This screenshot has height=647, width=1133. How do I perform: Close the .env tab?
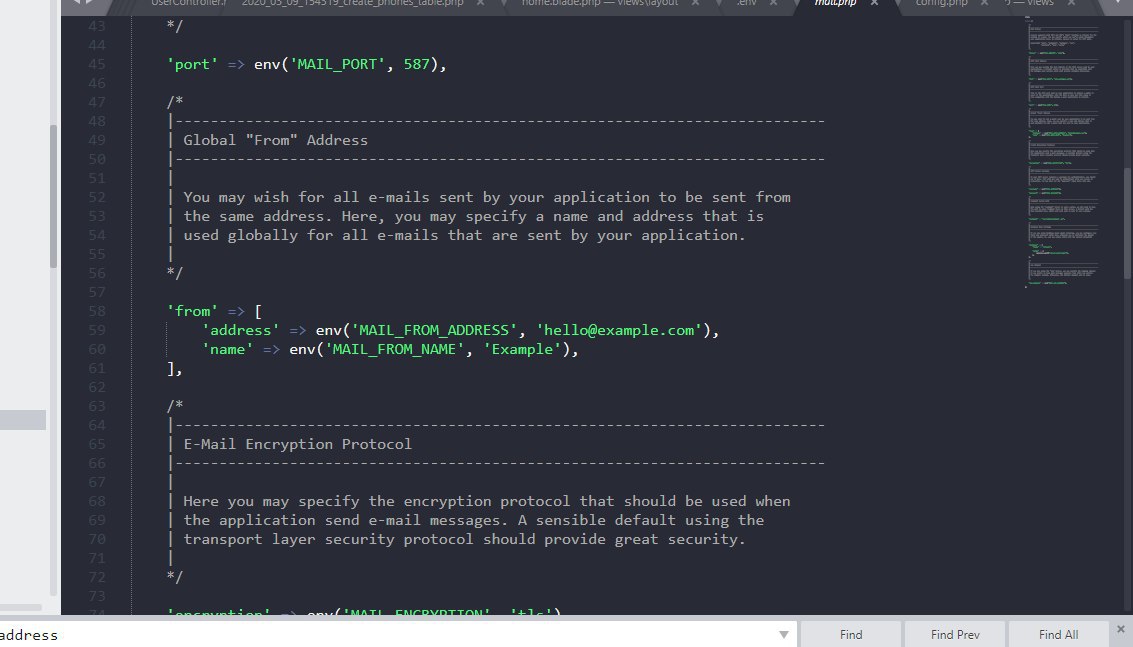[x=773, y=4]
